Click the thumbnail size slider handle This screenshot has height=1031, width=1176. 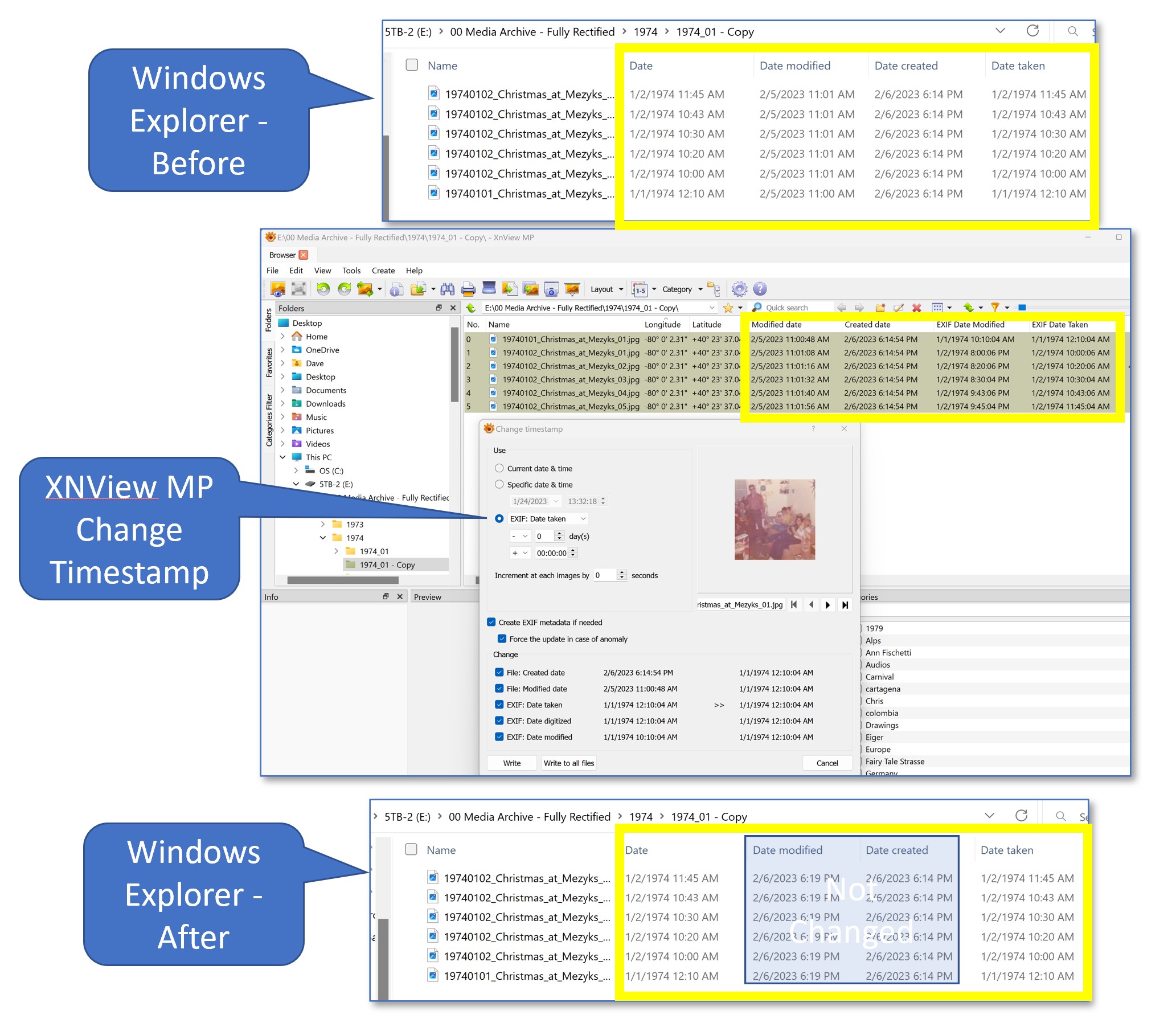[1021, 308]
